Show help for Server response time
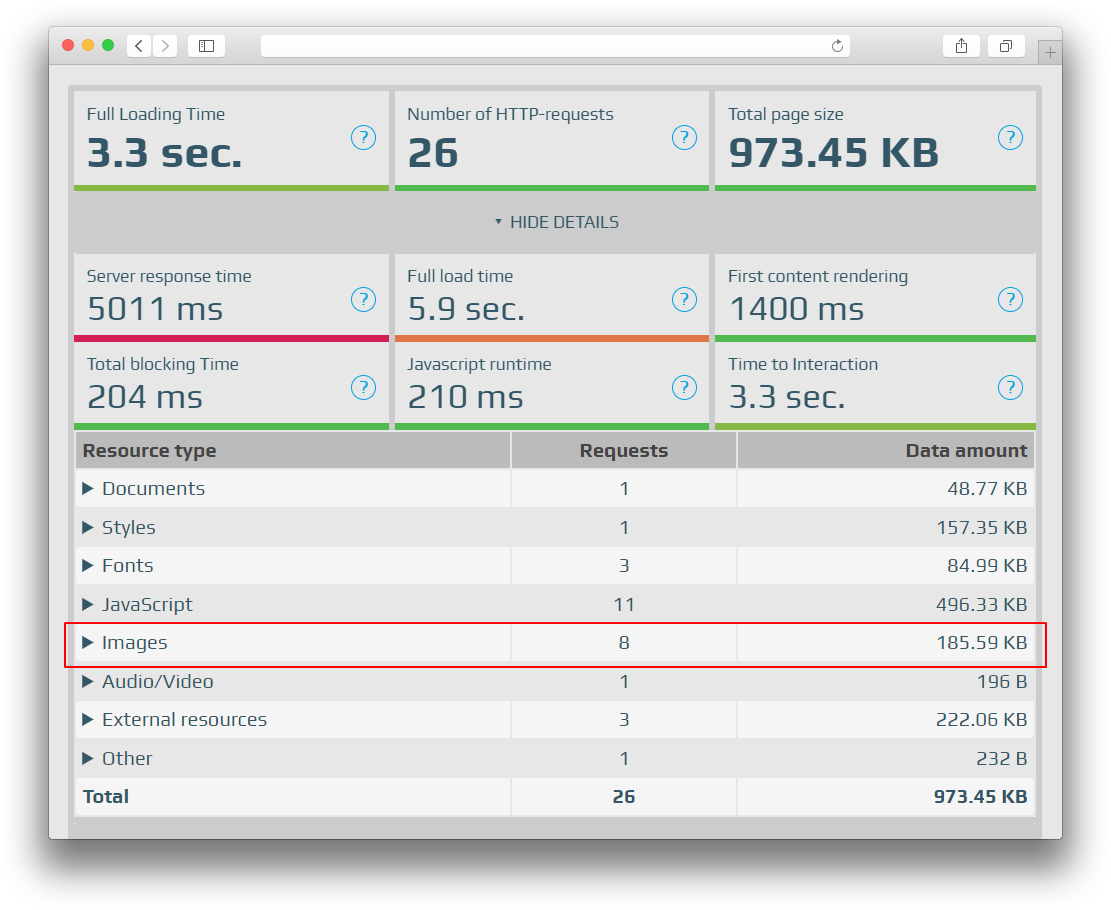 [363, 299]
